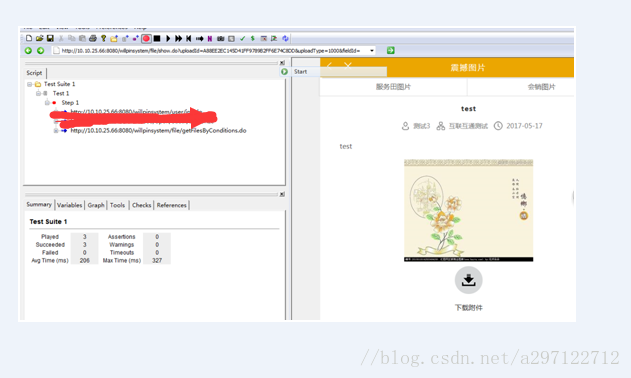The width and height of the screenshot is (631, 378).
Task: Switch to the Checks tab
Action: pyautogui.click(x=142, y=205)
